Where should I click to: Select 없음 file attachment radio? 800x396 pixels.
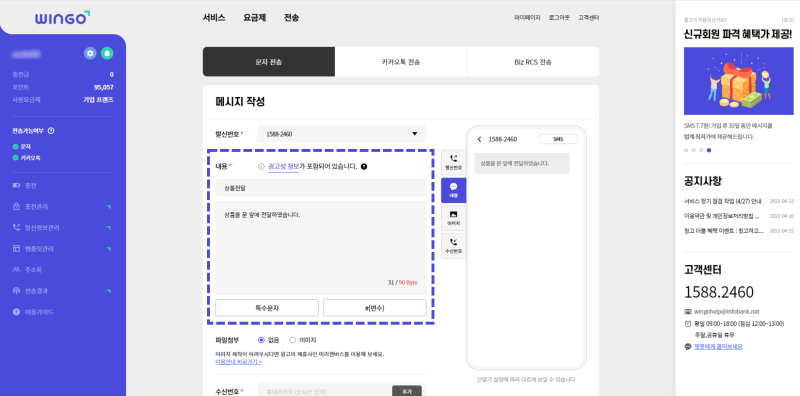pyautogui.click(x=261, y=340)
